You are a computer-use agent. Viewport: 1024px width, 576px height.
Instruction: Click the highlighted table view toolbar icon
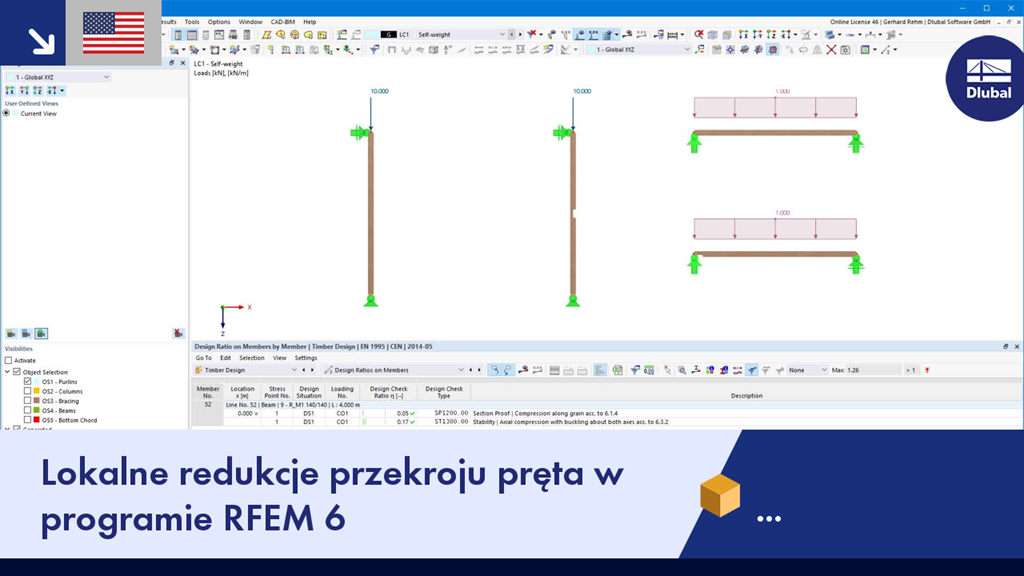[191, 35]
